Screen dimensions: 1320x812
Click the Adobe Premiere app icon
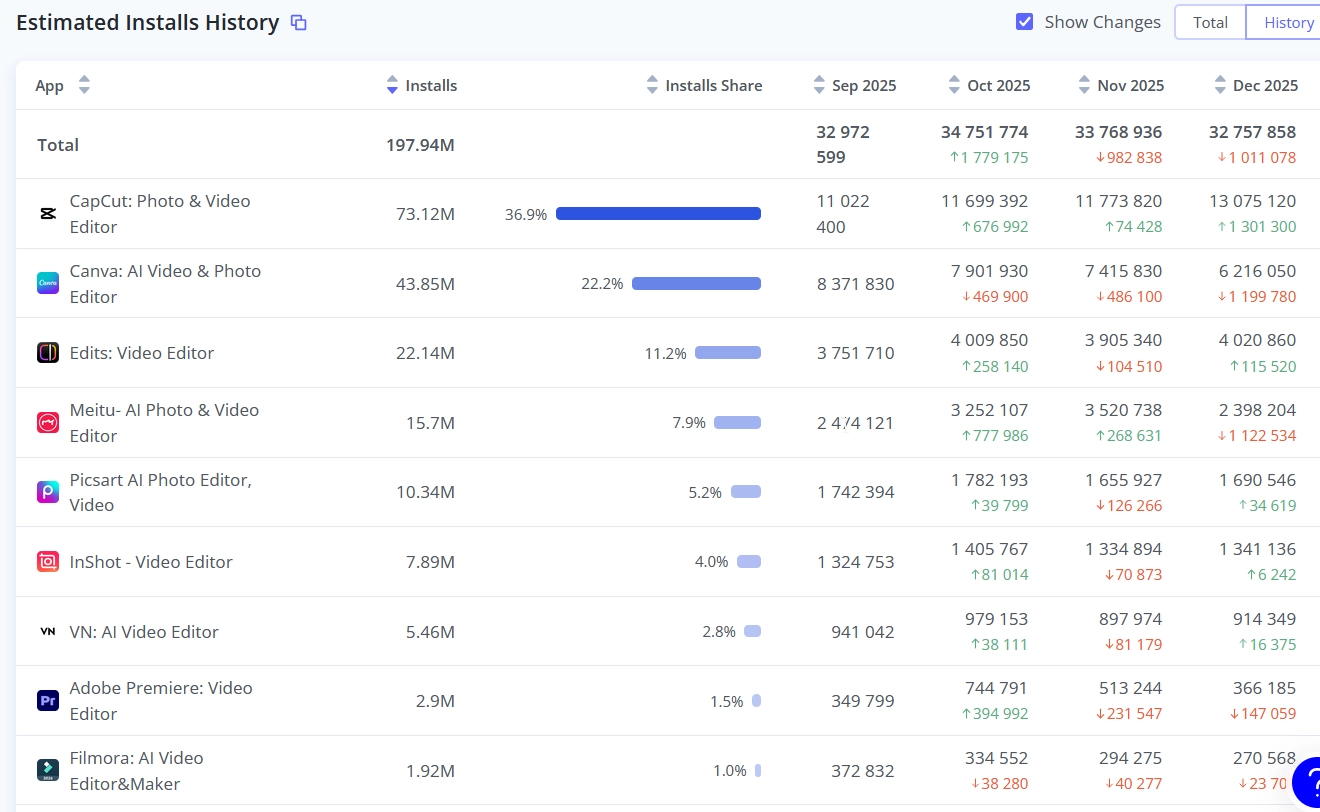48,700
